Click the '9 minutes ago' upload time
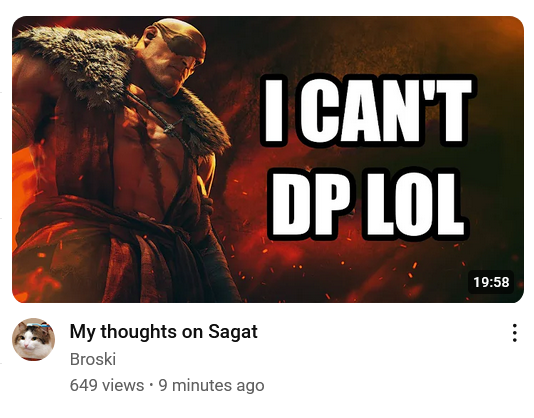 (211, 385)
